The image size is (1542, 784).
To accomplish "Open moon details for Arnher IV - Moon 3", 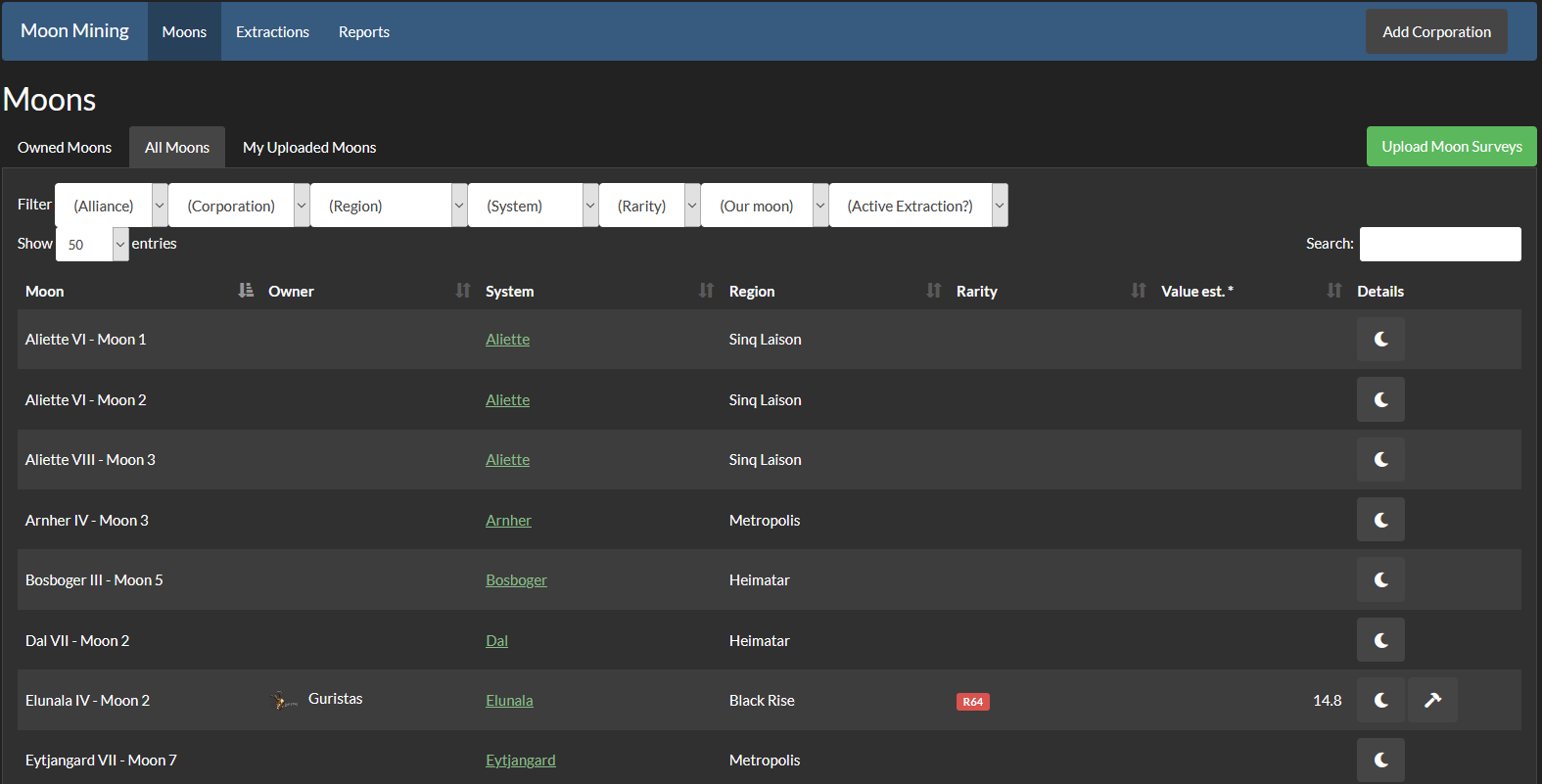I will (1380, 520).
